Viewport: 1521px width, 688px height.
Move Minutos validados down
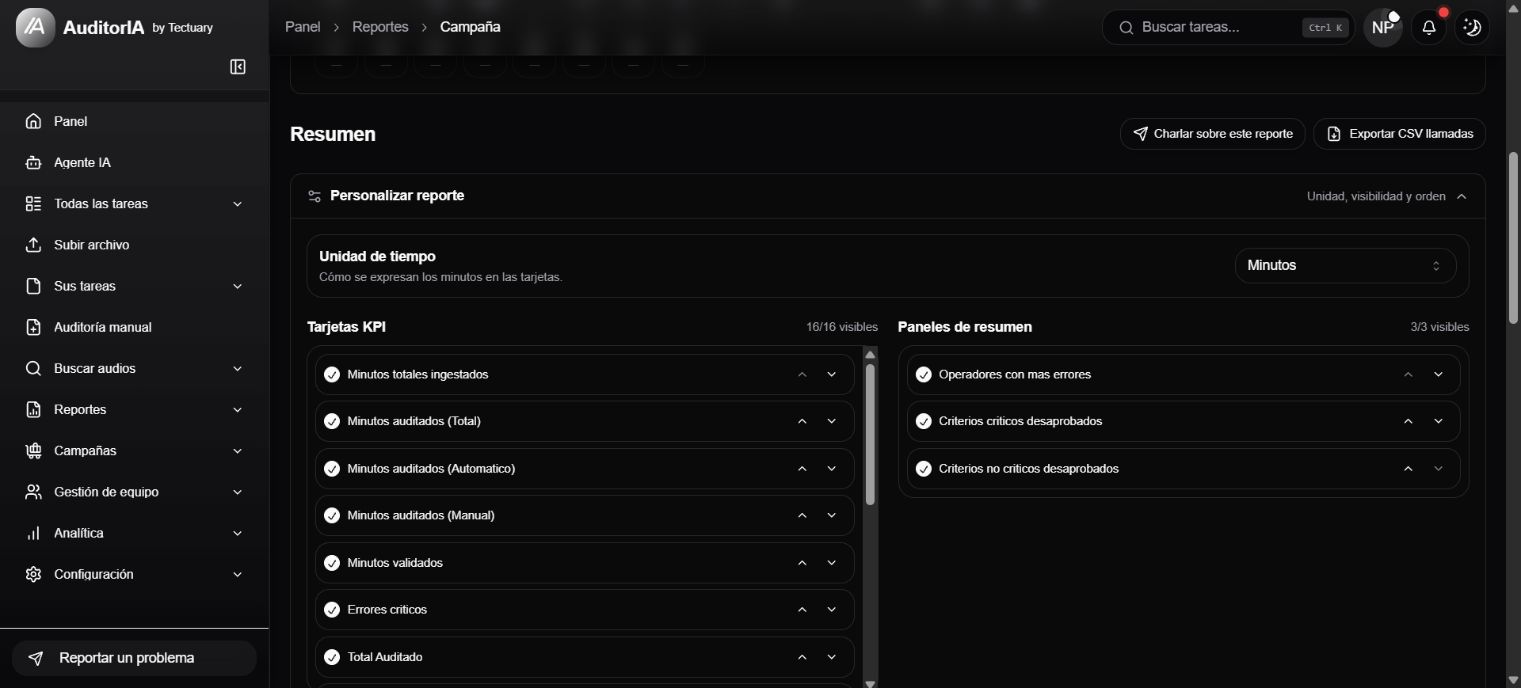click(x=831, y=562)
